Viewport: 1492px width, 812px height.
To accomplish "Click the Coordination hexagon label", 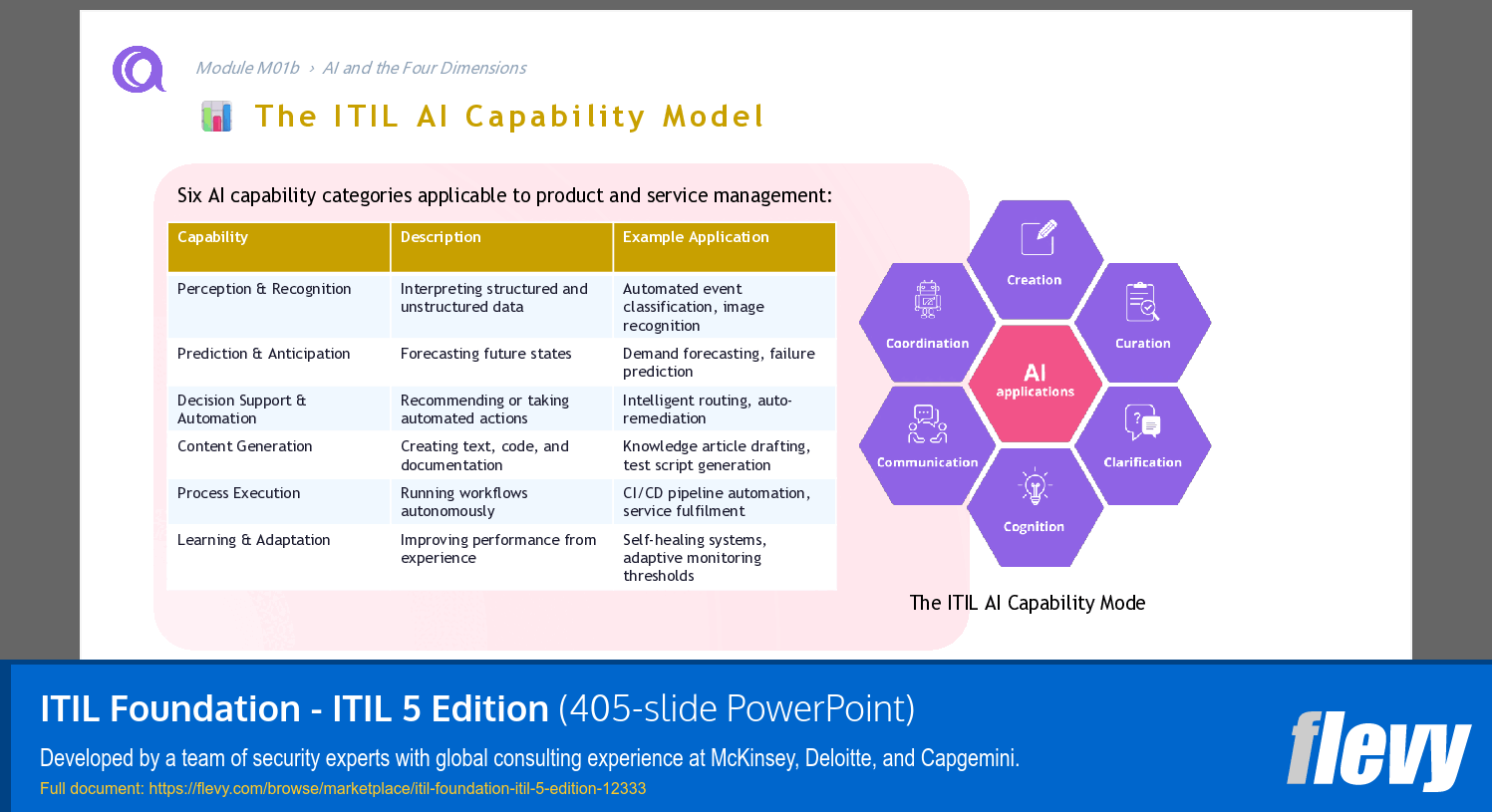I will (x=928, y=344).
